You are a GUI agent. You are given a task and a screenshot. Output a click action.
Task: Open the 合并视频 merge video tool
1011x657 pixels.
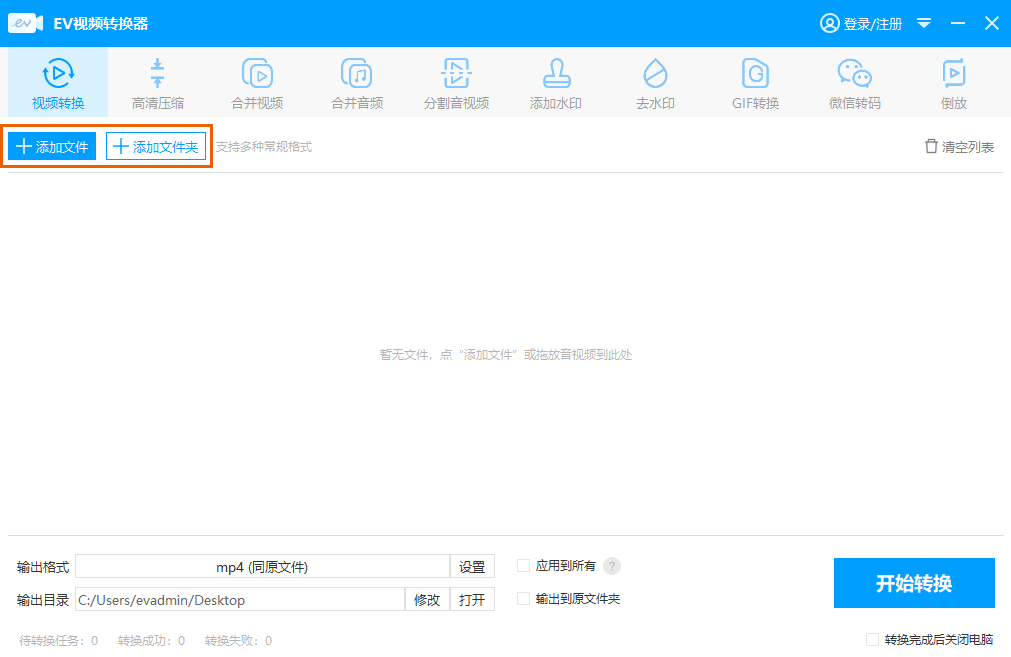click(257, 83)
